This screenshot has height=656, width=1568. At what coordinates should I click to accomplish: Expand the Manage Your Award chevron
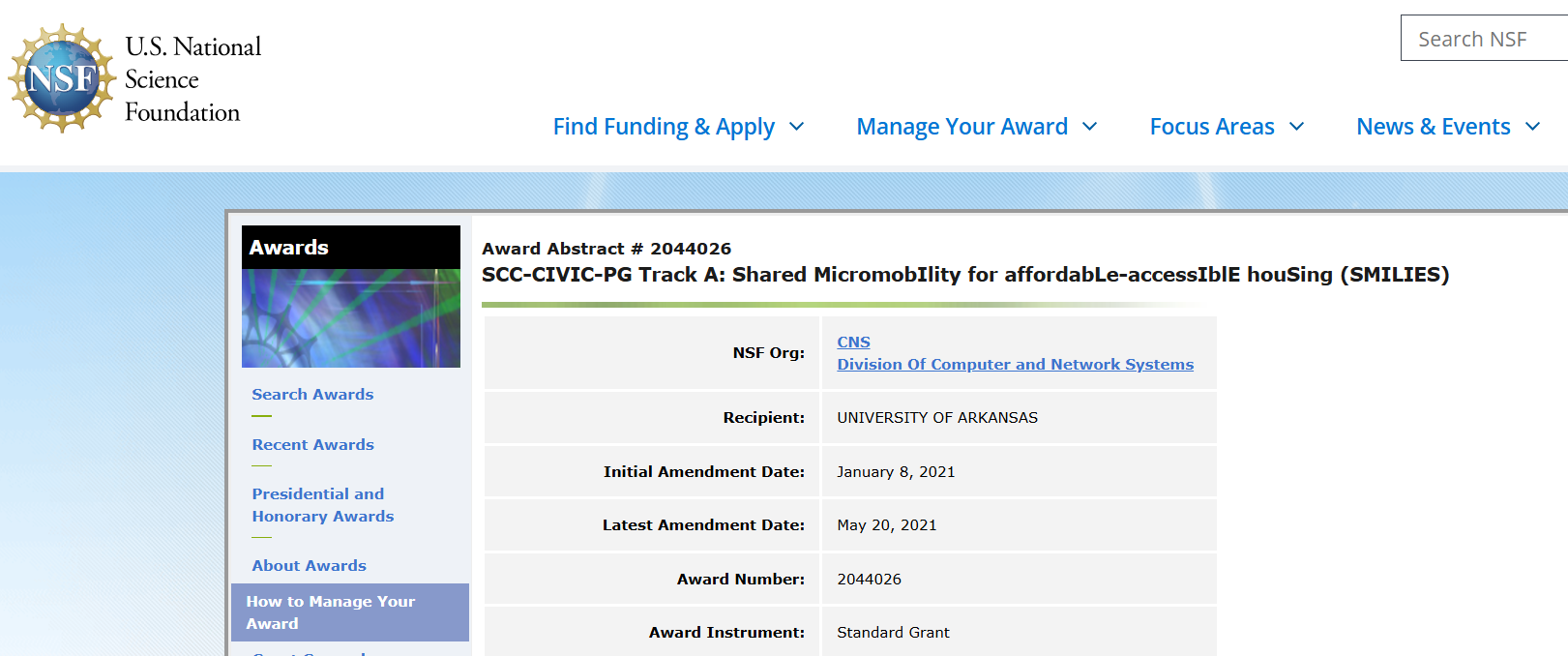click(x=1090, y=127)
